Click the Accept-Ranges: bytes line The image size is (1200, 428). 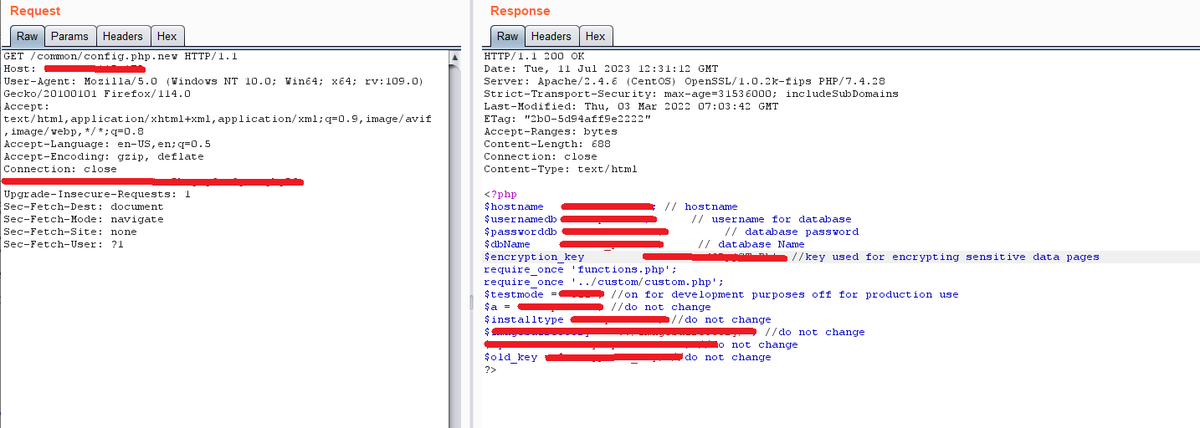[550, 130]
